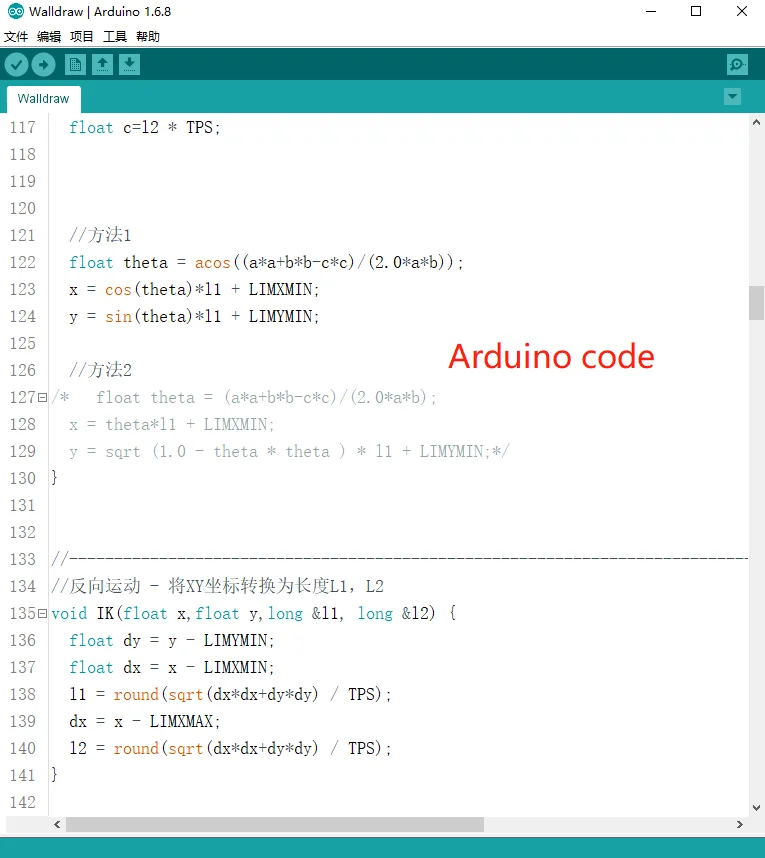This screenshot has height=858, width=765.
Task: Open the 编辑 menu
Action: pyautogui.click(x=49, y=37)
